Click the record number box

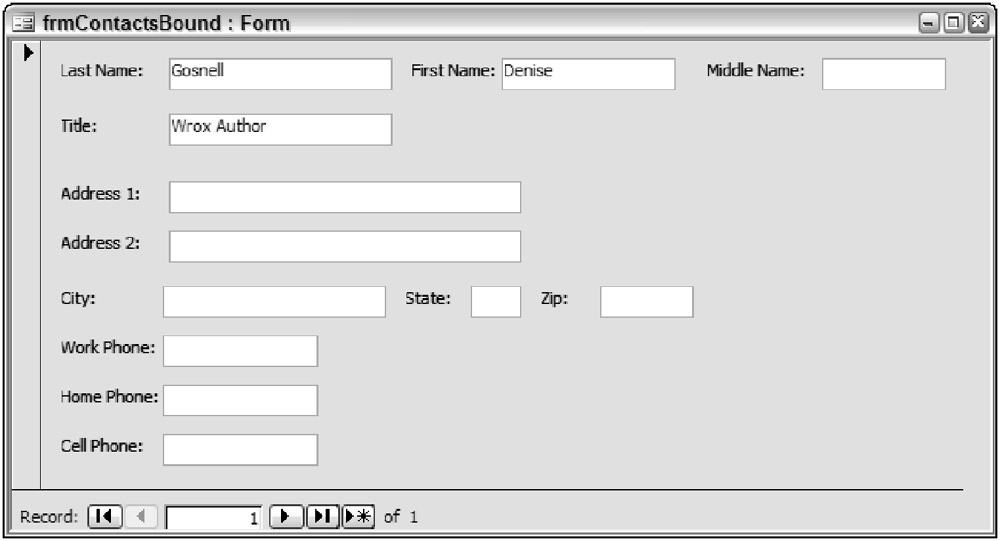click(x=214, y=517)
